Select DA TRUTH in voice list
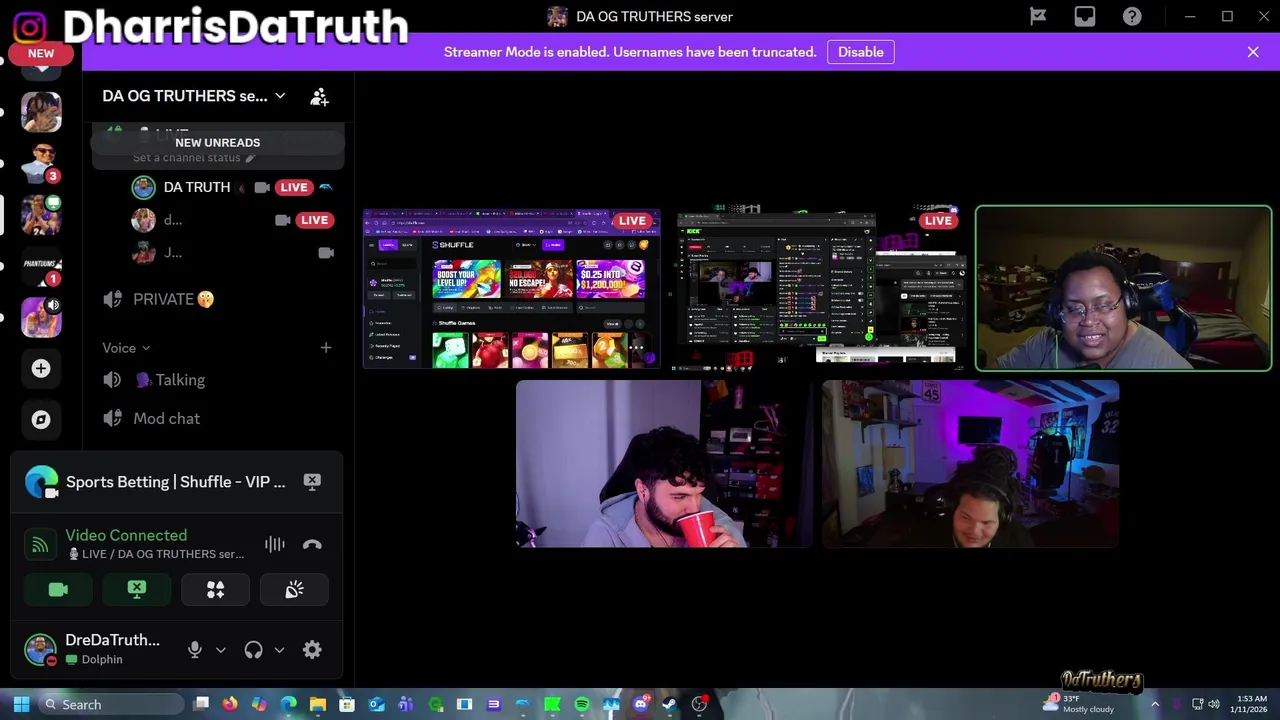The width and height of the screenshot is (1280, 720). pyautogui.click(x=196, y=187)
